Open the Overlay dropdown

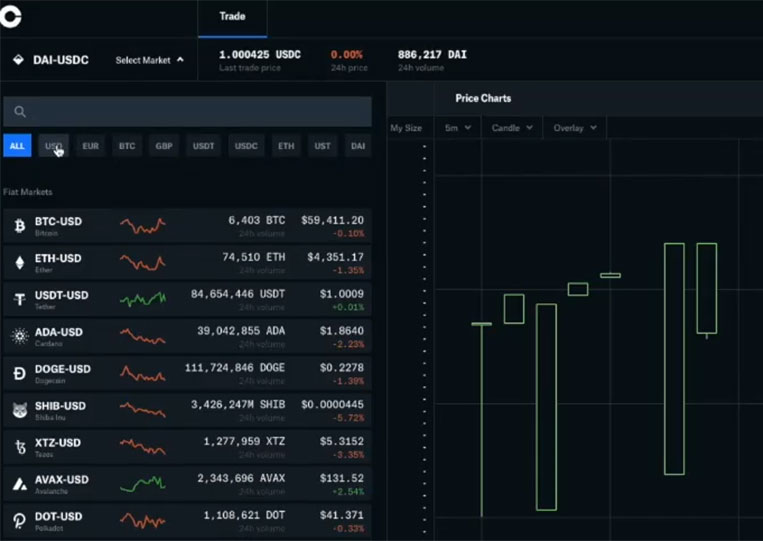[575, 128]
